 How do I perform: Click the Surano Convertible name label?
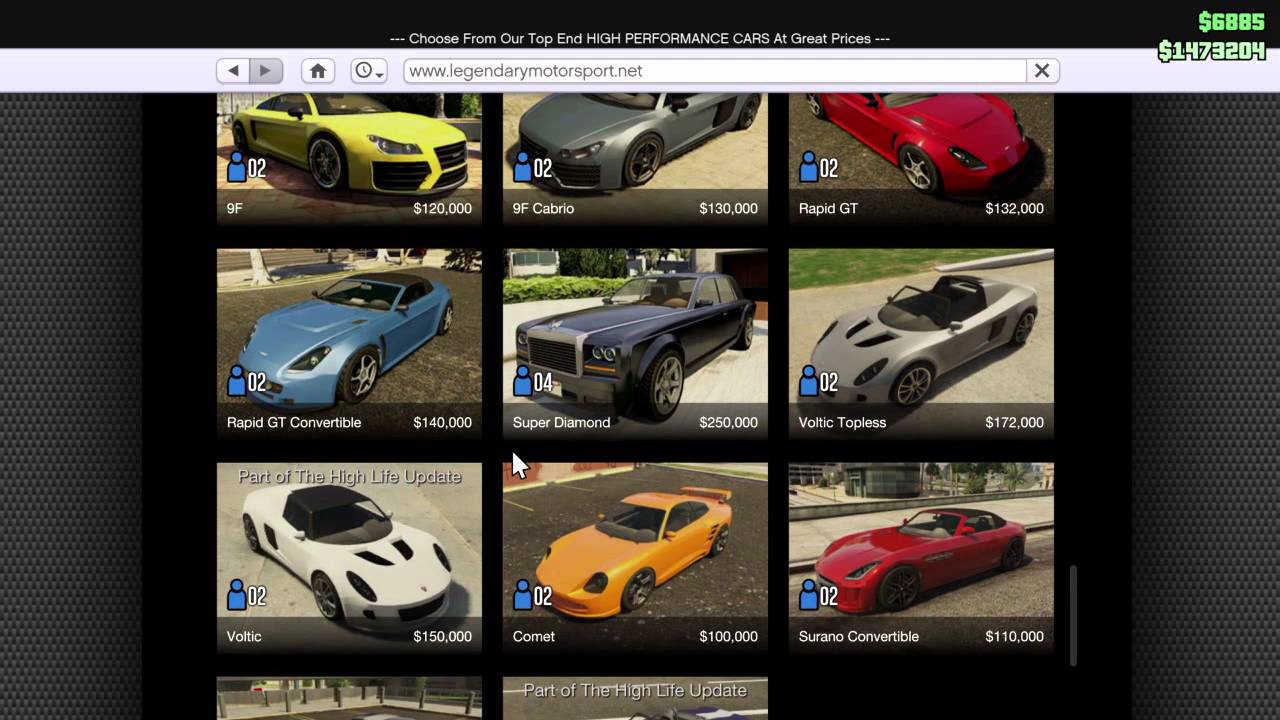[x=859, y=636]
